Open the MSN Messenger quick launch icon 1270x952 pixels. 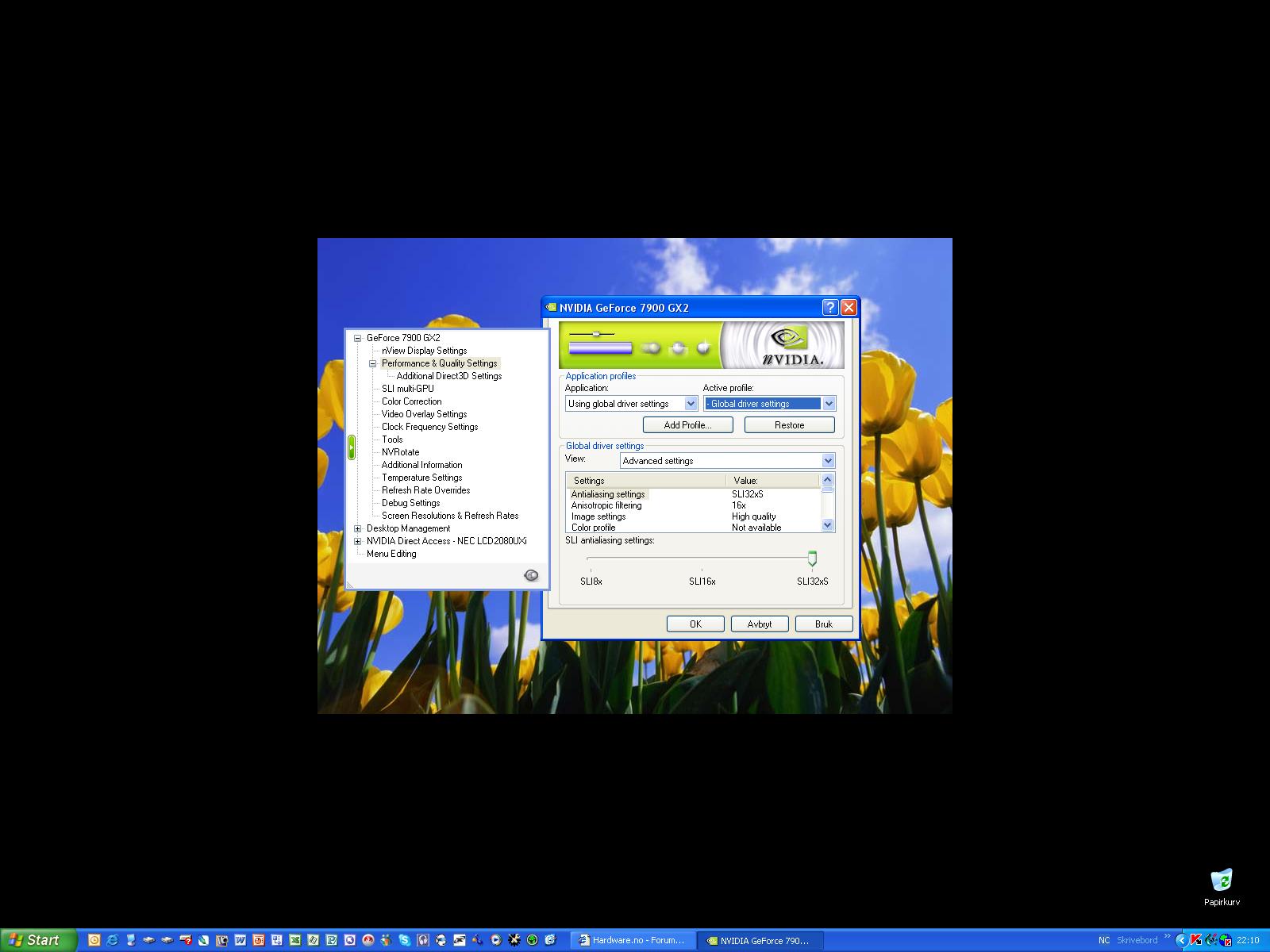[x=386, y=940]
